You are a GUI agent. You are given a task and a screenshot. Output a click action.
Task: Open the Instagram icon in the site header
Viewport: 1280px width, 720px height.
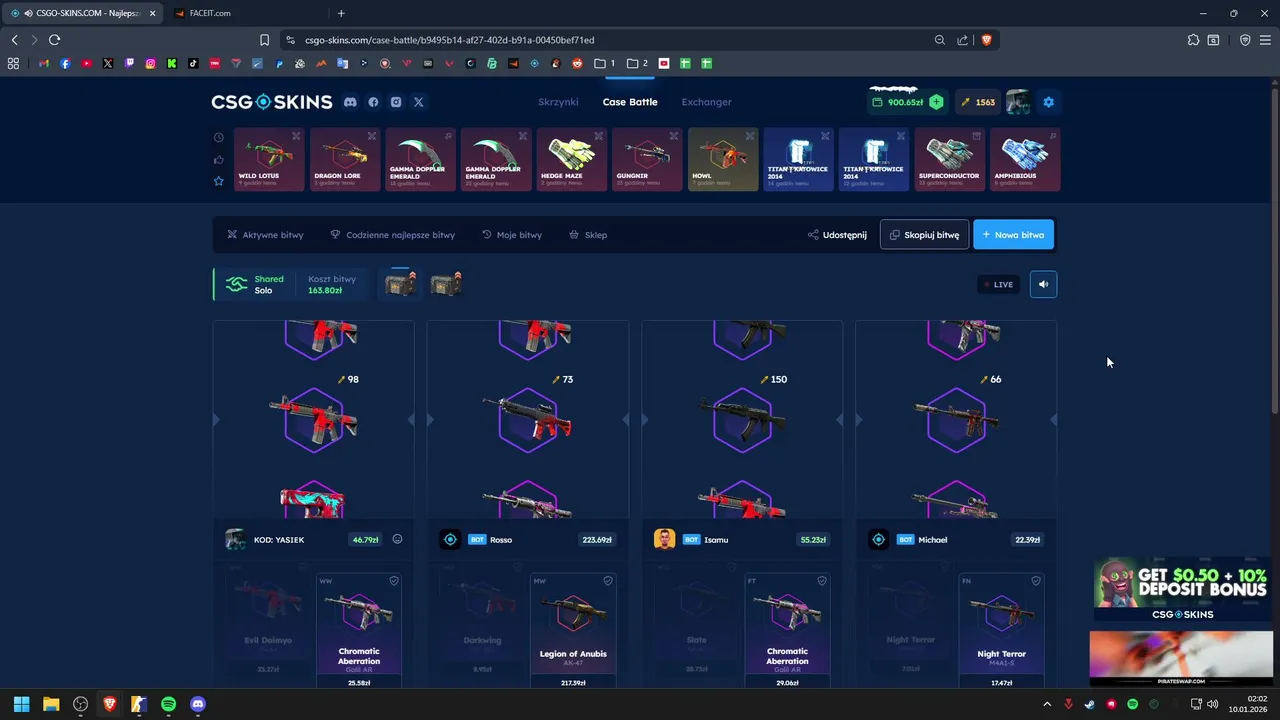pyautogui.click(x=396, y=102)
